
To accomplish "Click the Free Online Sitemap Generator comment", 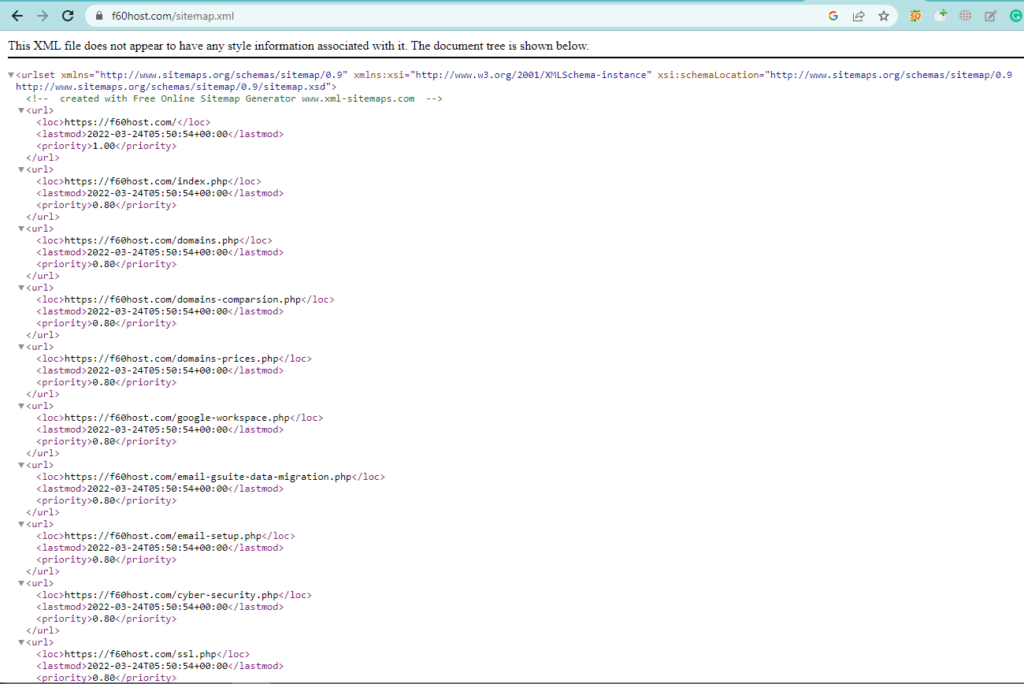I will click(234, 99).
